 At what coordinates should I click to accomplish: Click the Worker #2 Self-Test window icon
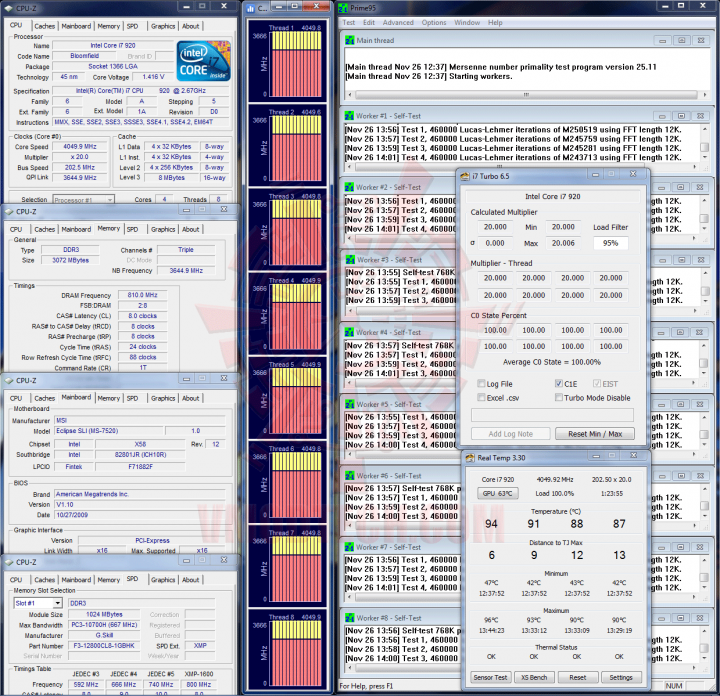pos(349,187)
